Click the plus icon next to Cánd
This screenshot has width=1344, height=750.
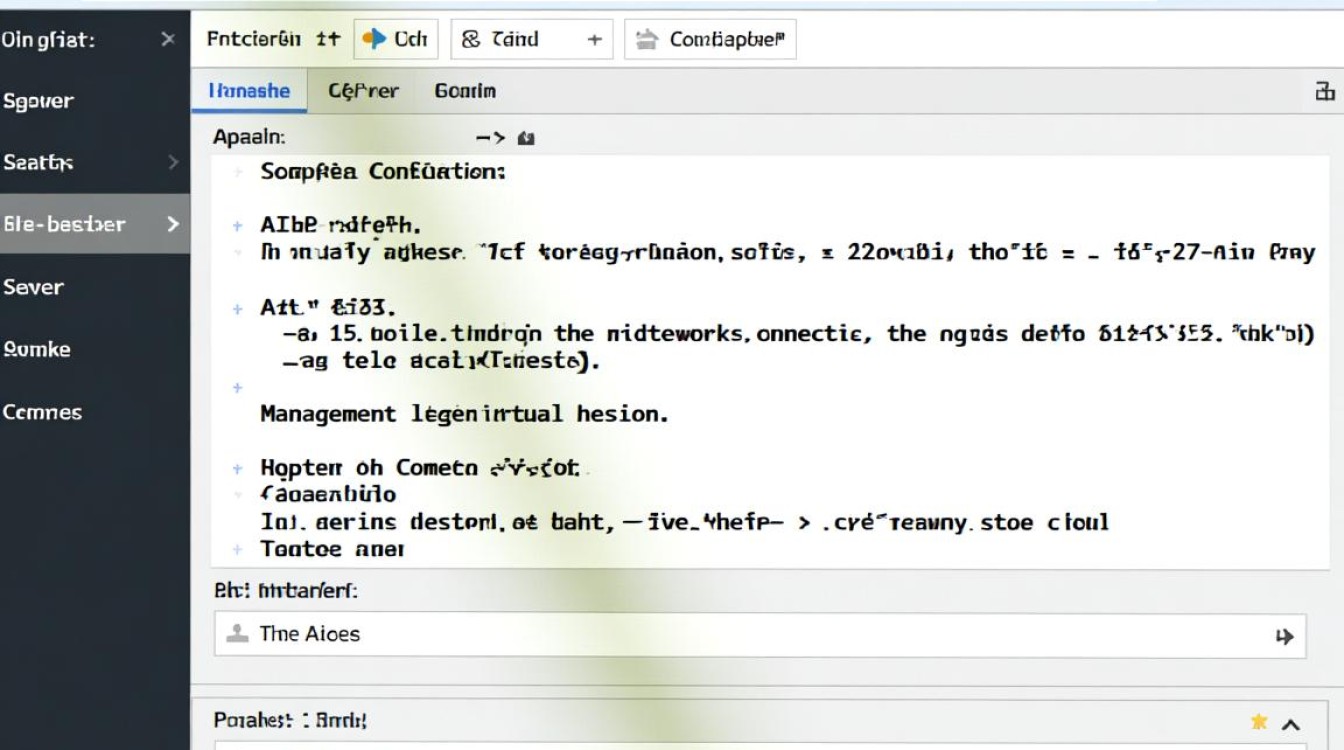click(x=594, y=40)
